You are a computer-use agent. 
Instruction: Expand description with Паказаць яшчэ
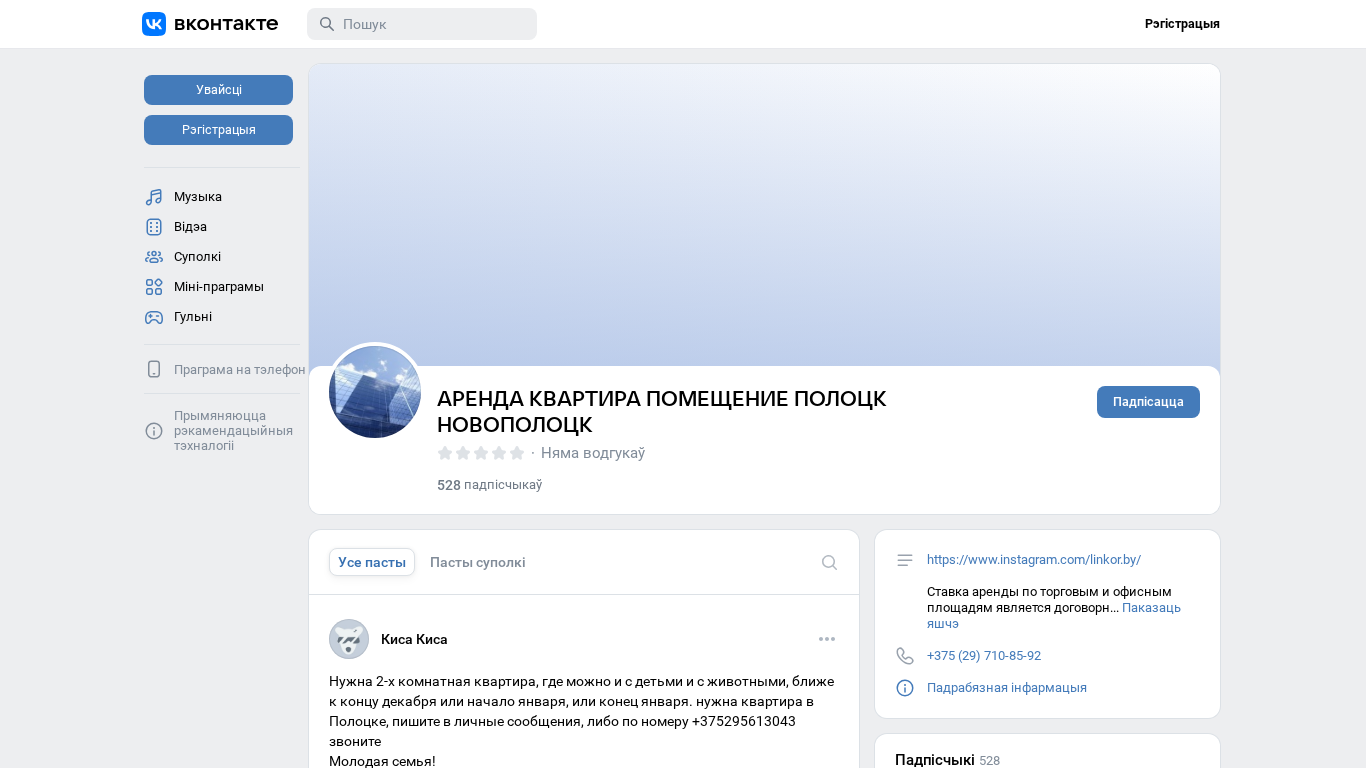(1151, 608)
